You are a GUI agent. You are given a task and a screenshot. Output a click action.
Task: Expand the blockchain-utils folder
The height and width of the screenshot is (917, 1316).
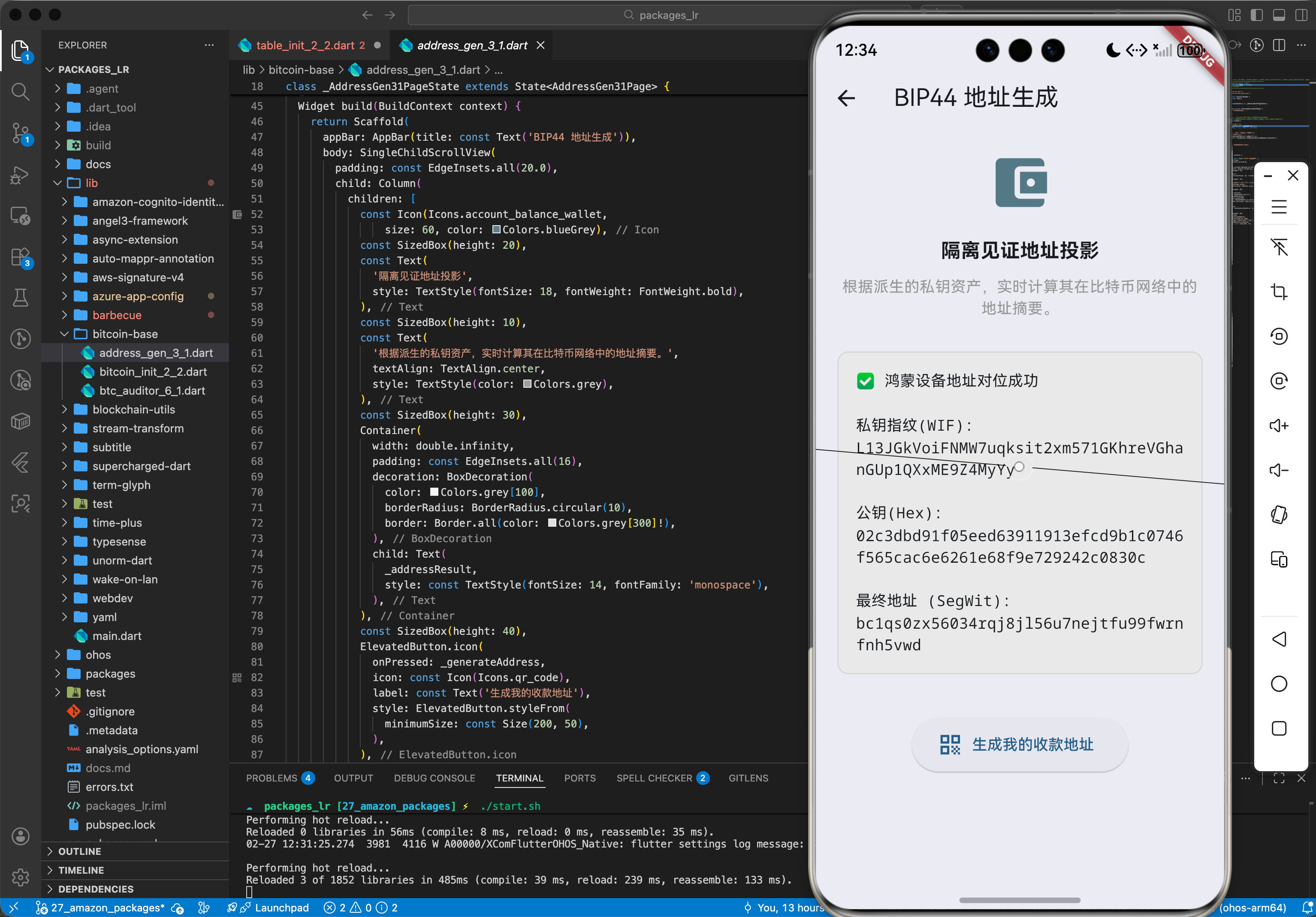click(133, 410)
